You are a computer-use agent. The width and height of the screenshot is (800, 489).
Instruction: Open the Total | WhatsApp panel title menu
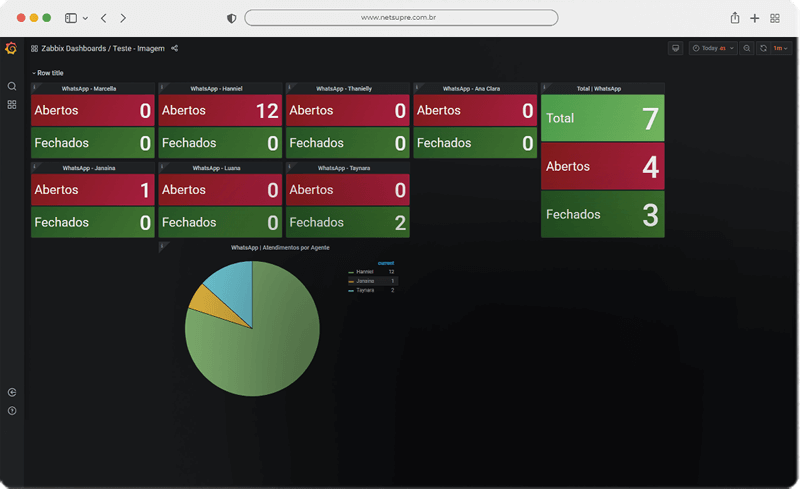pos(599,88)
